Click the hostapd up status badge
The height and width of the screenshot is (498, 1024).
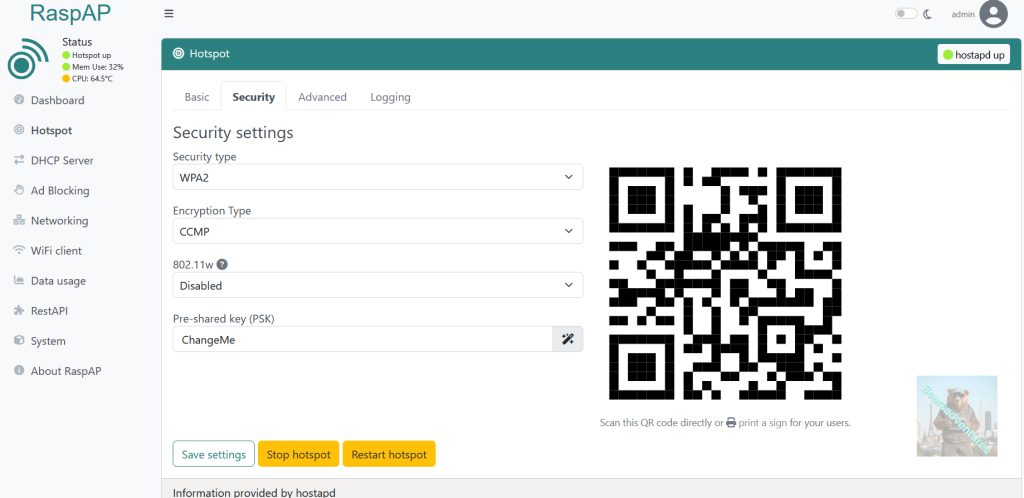coord(974,55)
